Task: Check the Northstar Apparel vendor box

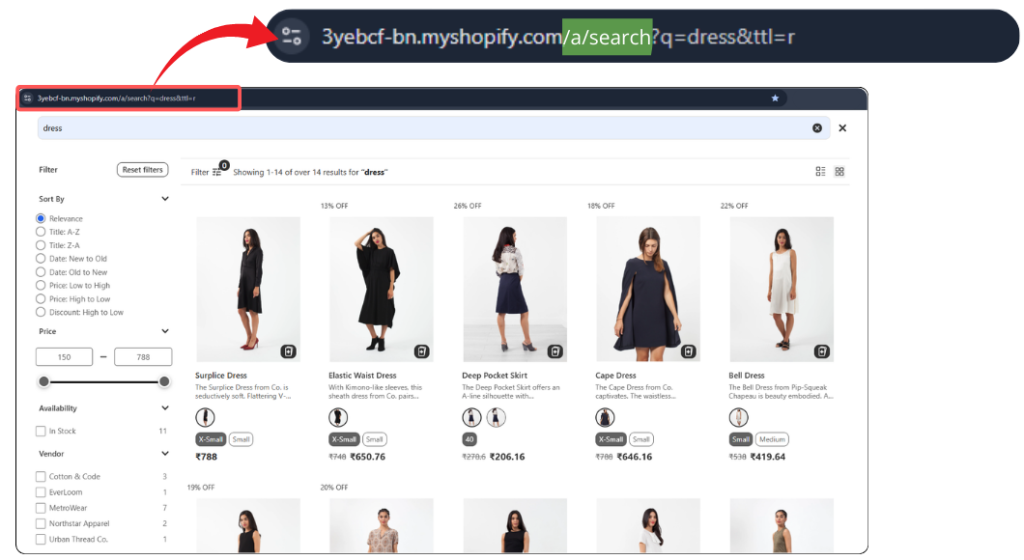Action: pos(40,523)
